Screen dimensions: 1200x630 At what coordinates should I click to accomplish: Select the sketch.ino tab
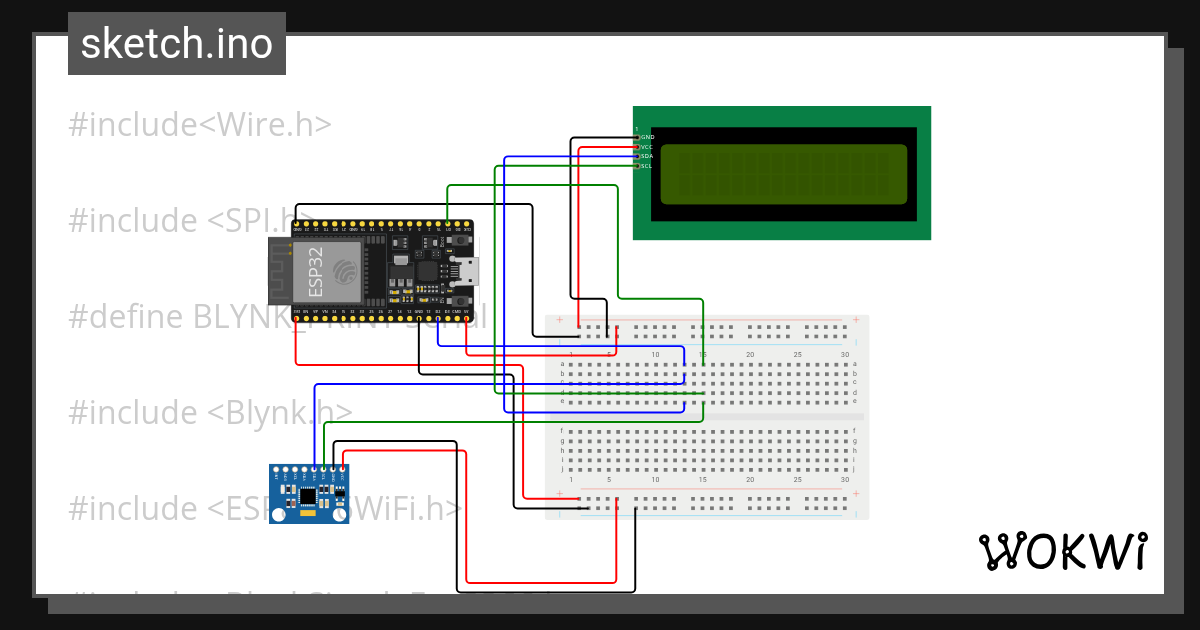point(176,42)
